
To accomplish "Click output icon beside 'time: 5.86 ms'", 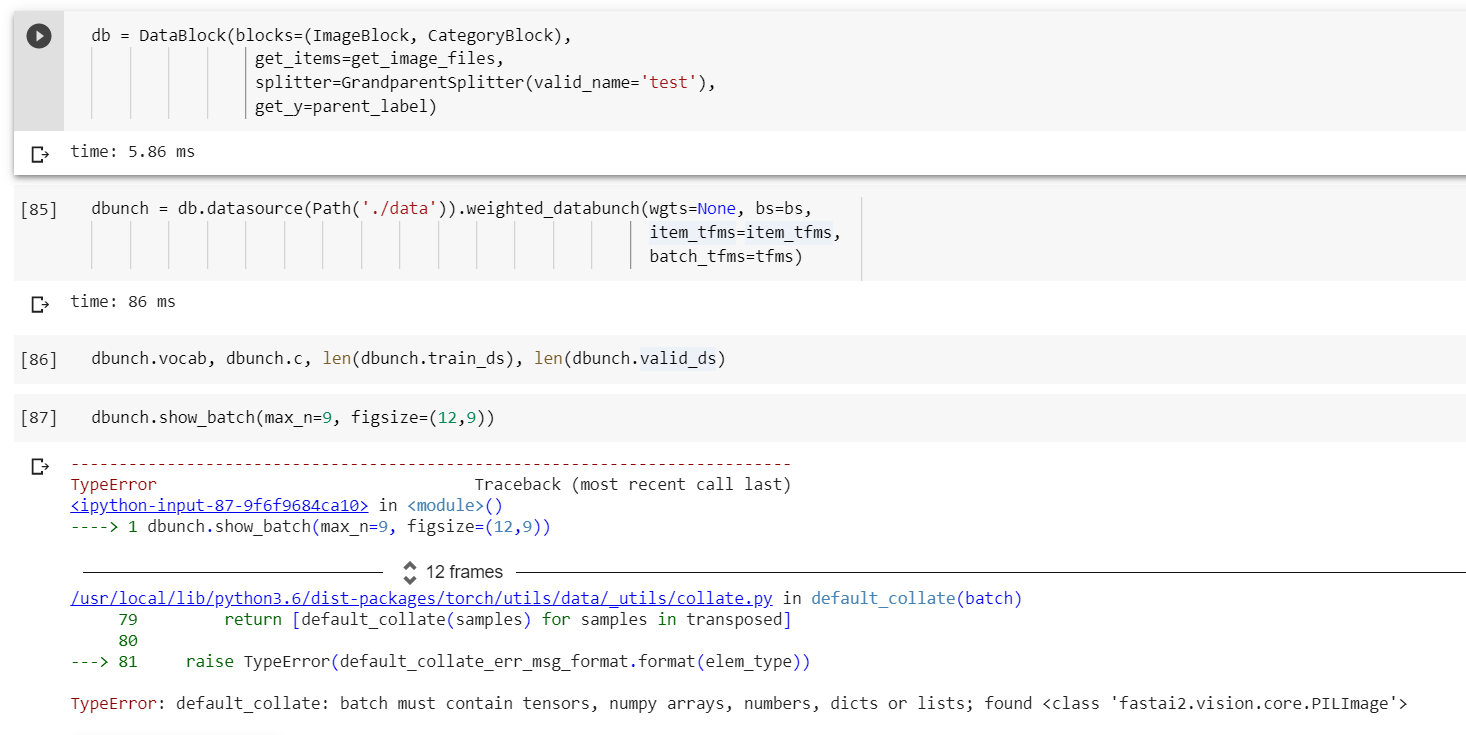I will 40,154.
